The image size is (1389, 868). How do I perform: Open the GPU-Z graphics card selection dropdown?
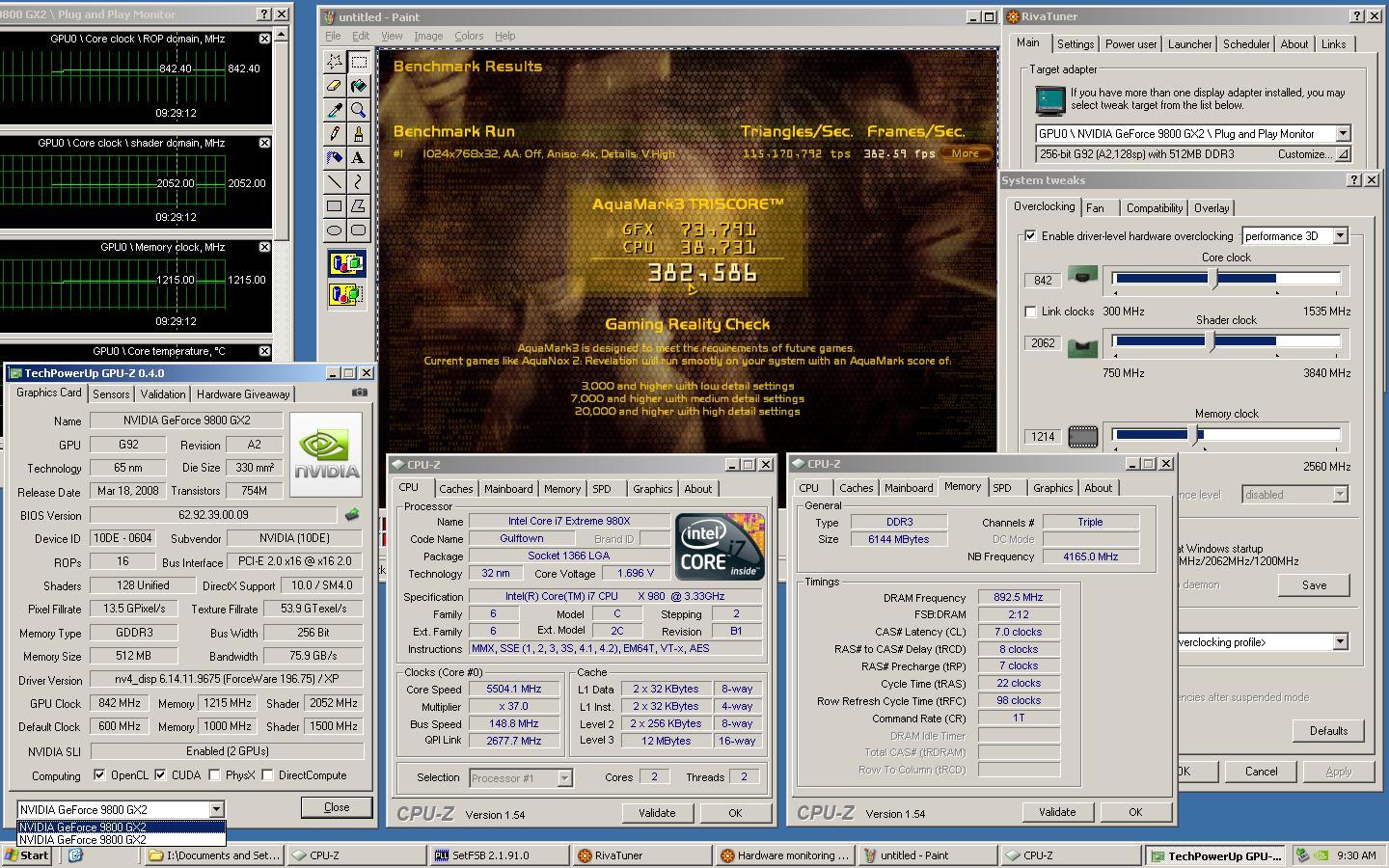[x=216, y=809]
